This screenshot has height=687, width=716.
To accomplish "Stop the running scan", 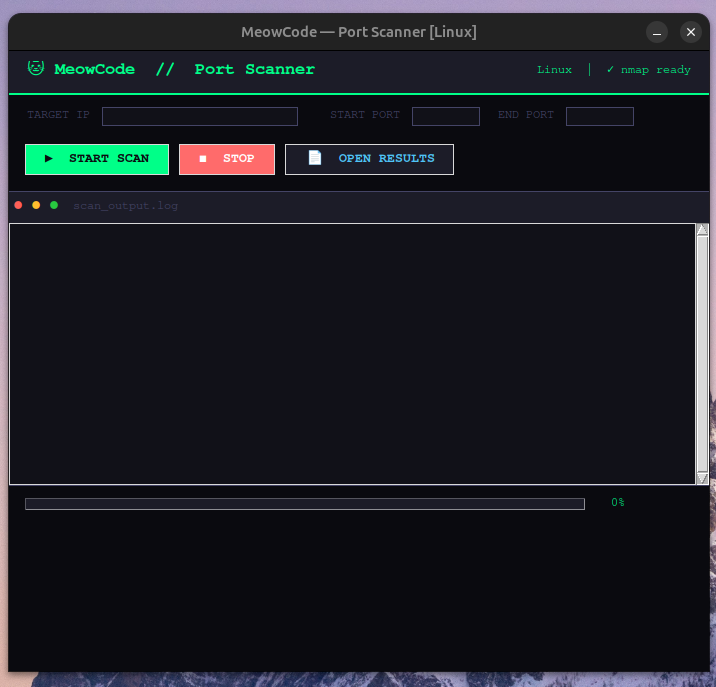I will click(x=227, y=159).
